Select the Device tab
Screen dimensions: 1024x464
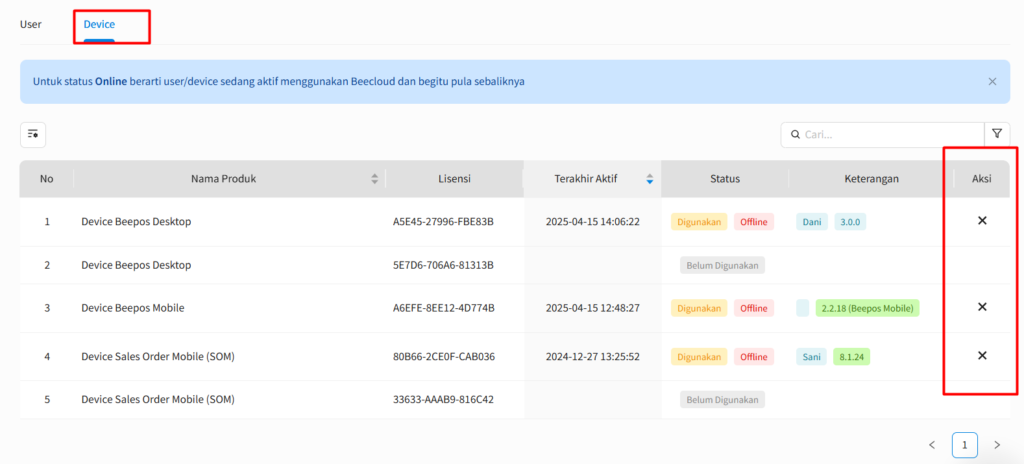(99, 24)
